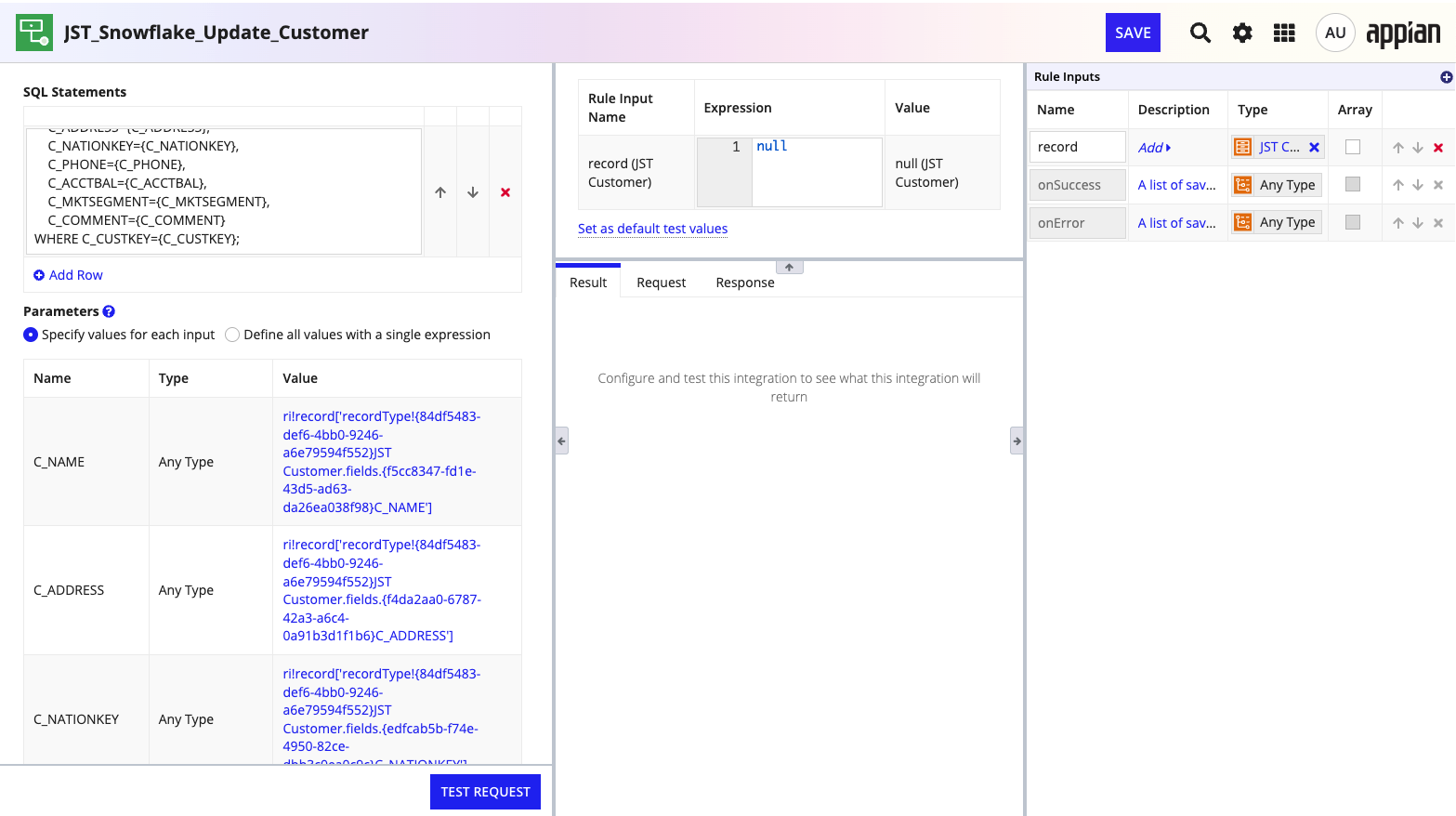Viewport: 1456px width, 816px height.
Task: Open the onError description text
Action: [1176, 223]
